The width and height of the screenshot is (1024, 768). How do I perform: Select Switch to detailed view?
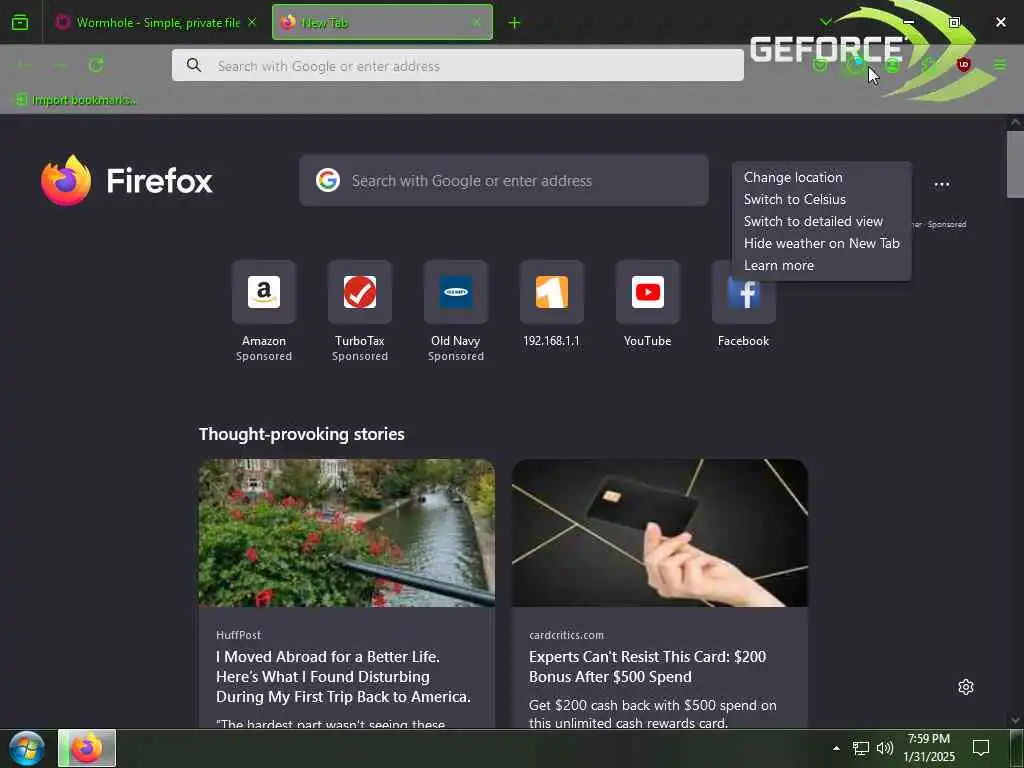(x=813, y=221)
